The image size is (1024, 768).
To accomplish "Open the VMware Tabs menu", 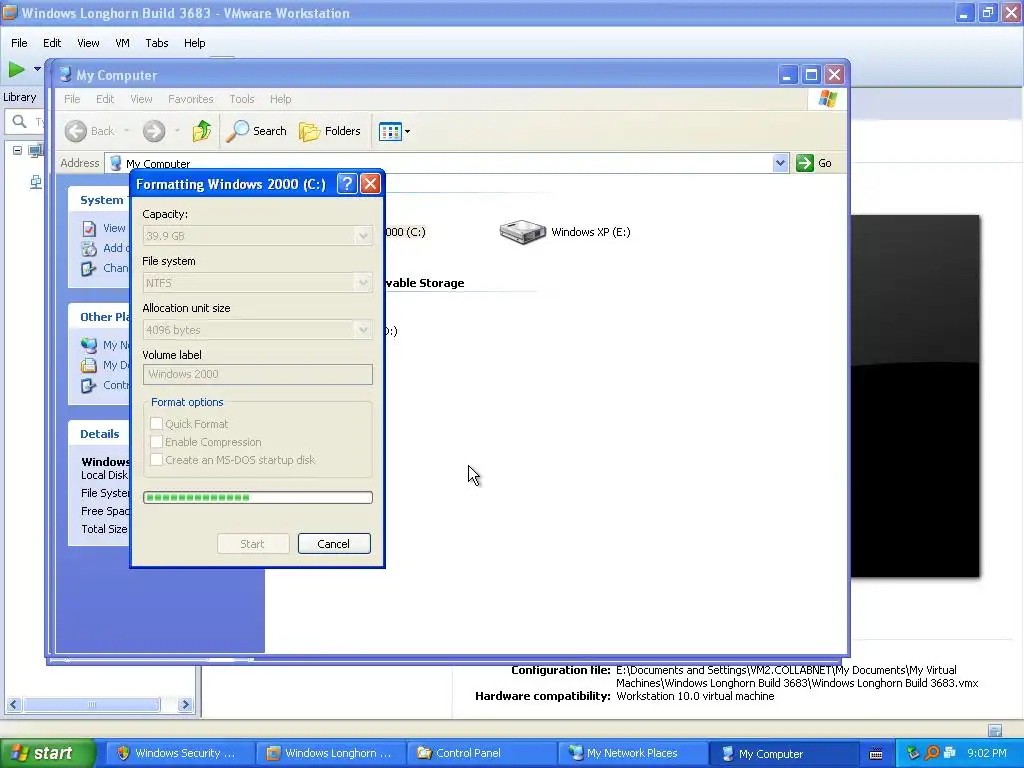I will [x=157, y=43].
